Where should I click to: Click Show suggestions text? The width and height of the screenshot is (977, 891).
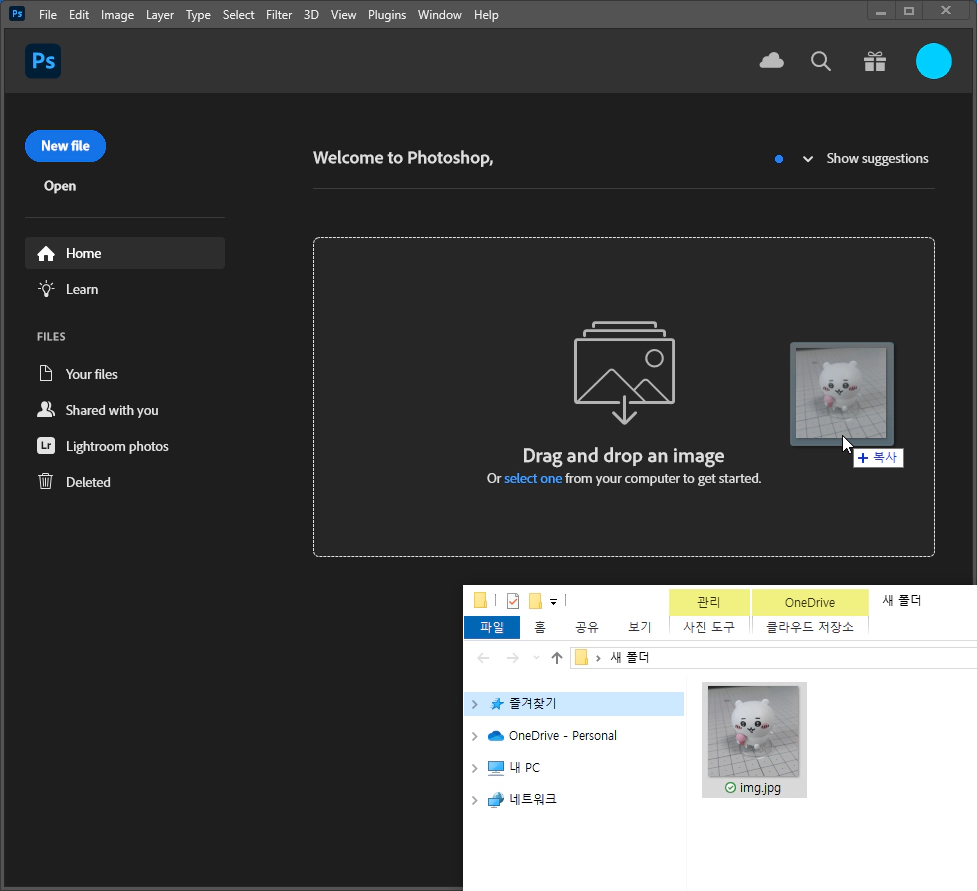[x=877, y=158]
